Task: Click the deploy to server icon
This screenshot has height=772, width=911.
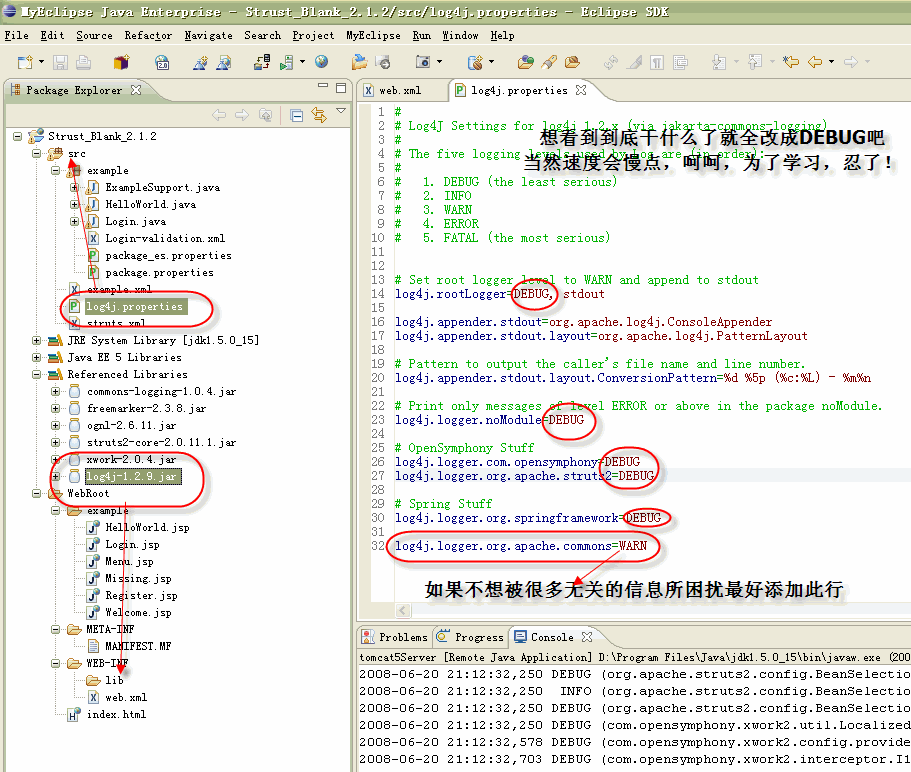Action: (x=261, y=62)
